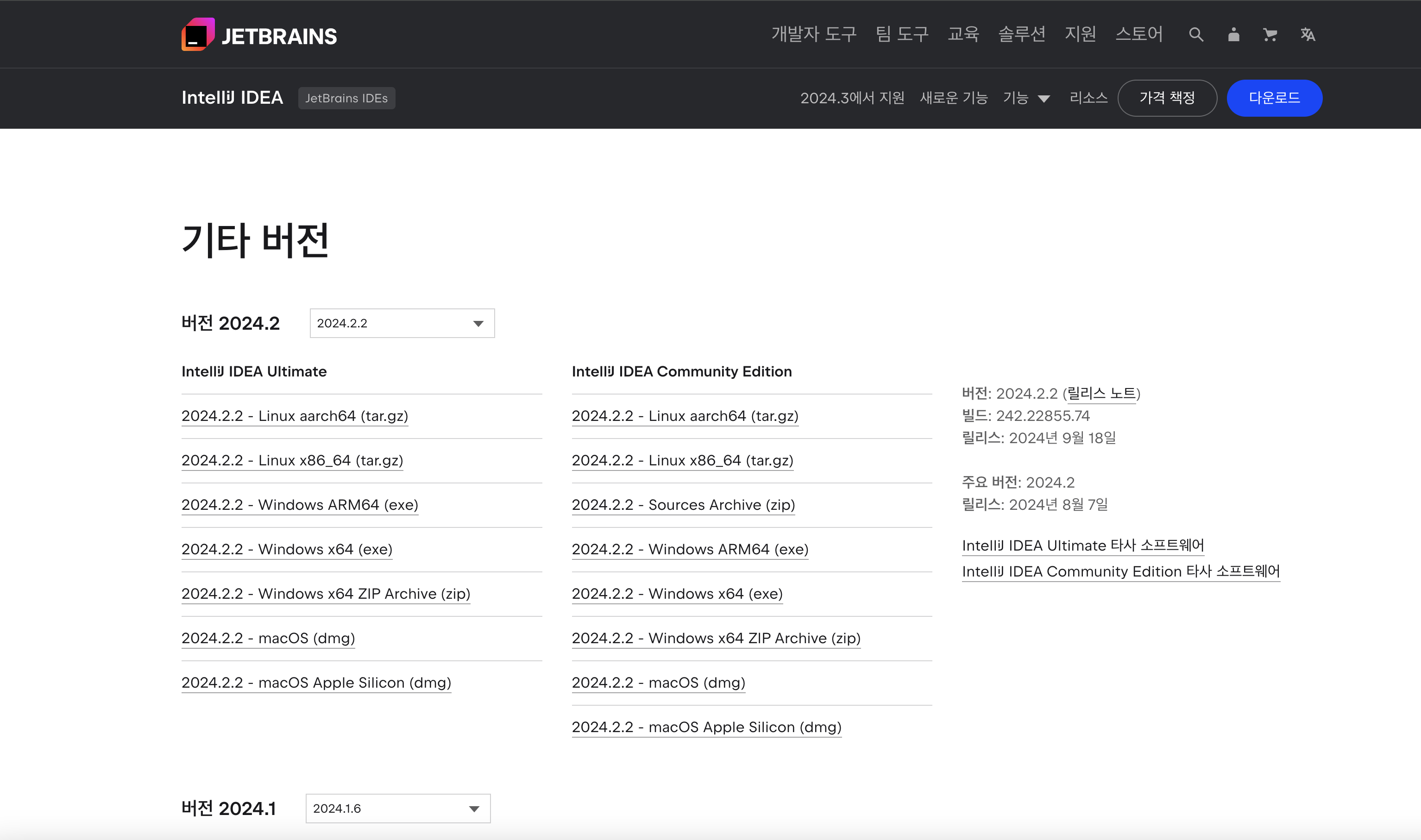Download Ultimate Windows x64 exe
Image resolution: width=1421 pixels, height=840 pixels.
286,549
